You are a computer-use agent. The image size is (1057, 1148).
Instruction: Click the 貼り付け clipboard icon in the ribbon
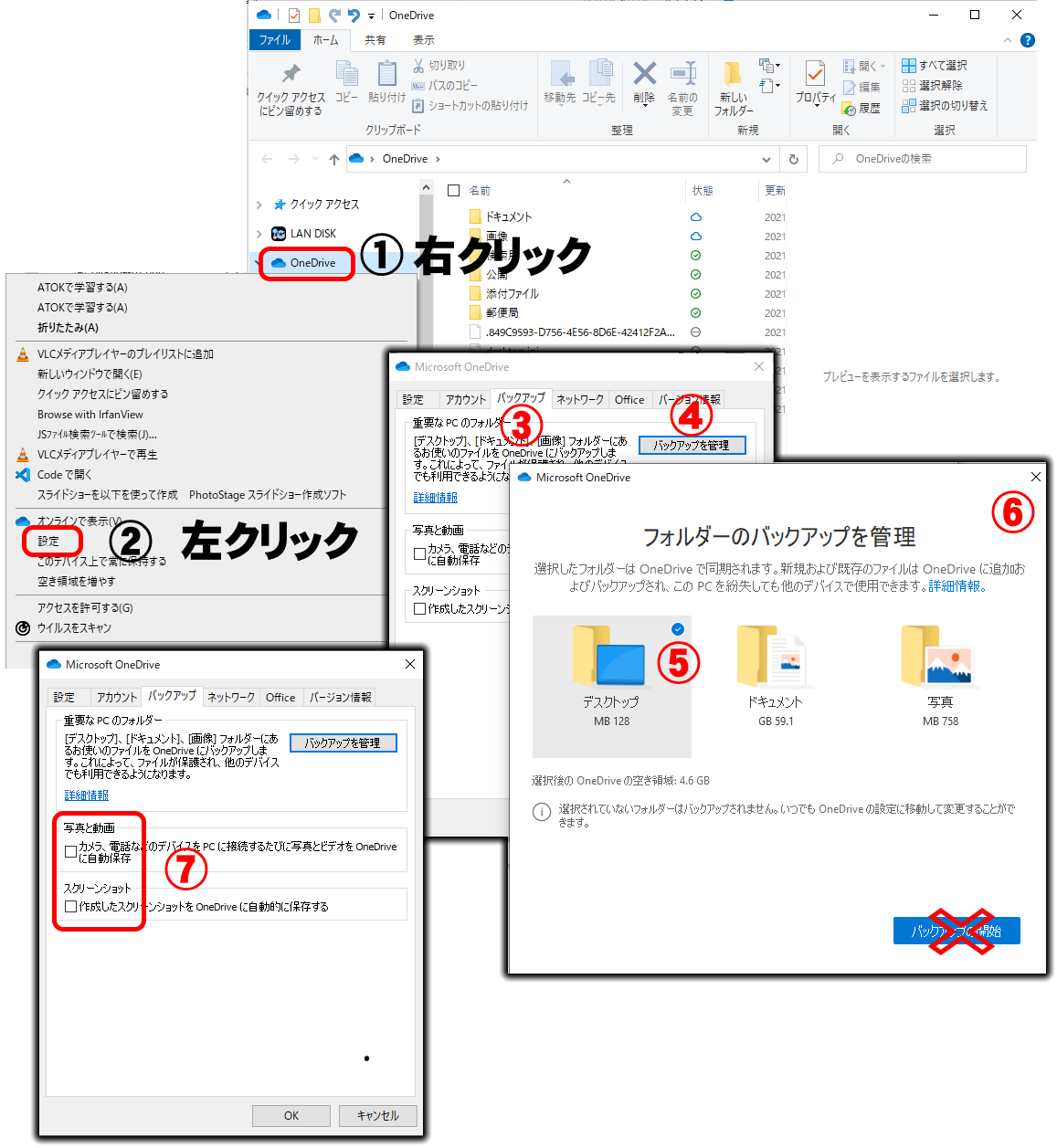tap(386, 73)
